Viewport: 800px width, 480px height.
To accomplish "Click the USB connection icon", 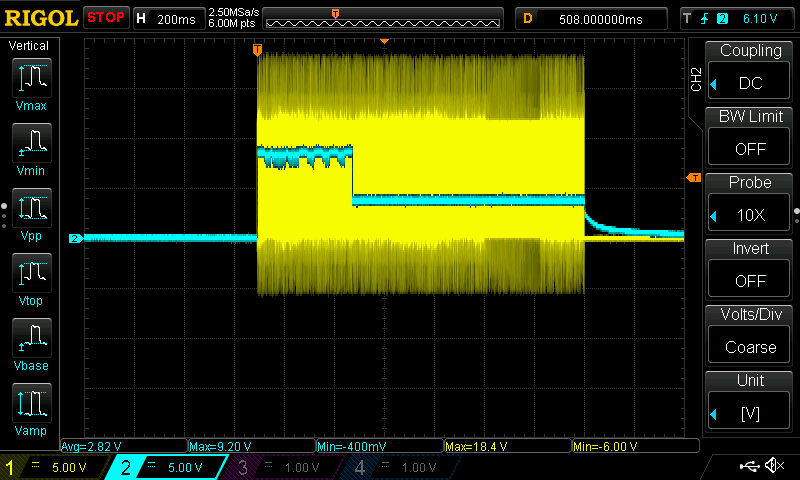I will coord(749,466).
